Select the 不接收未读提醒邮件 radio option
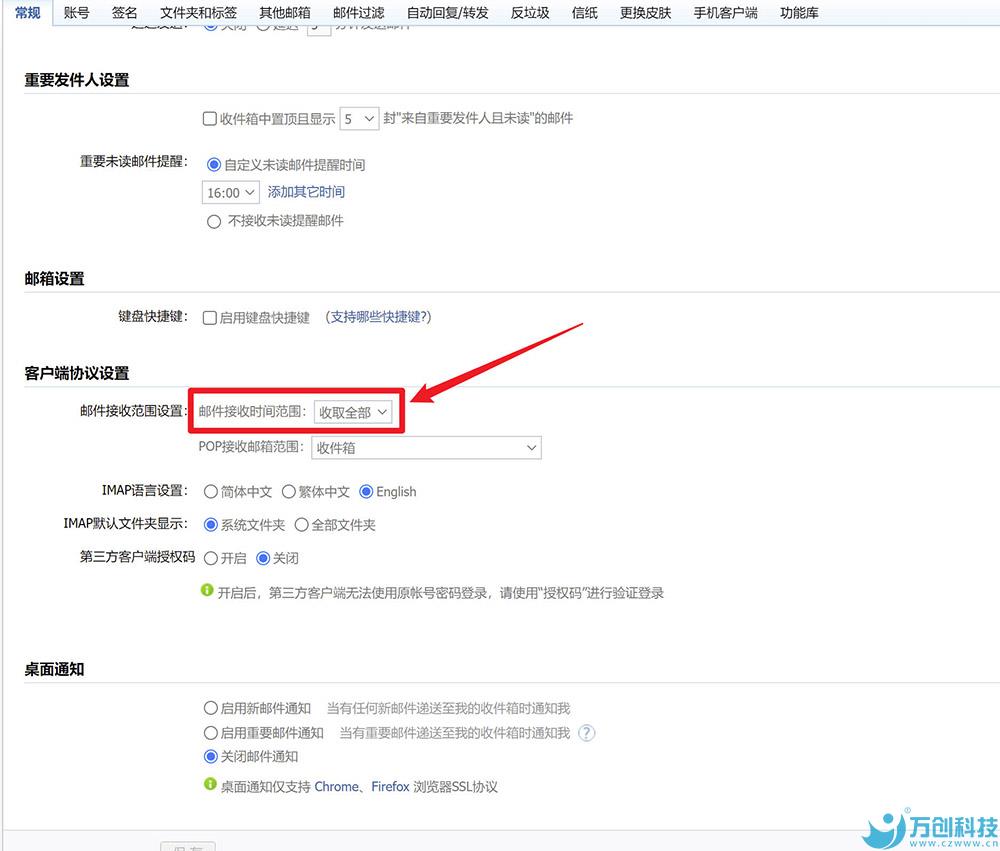 point(213,221)
